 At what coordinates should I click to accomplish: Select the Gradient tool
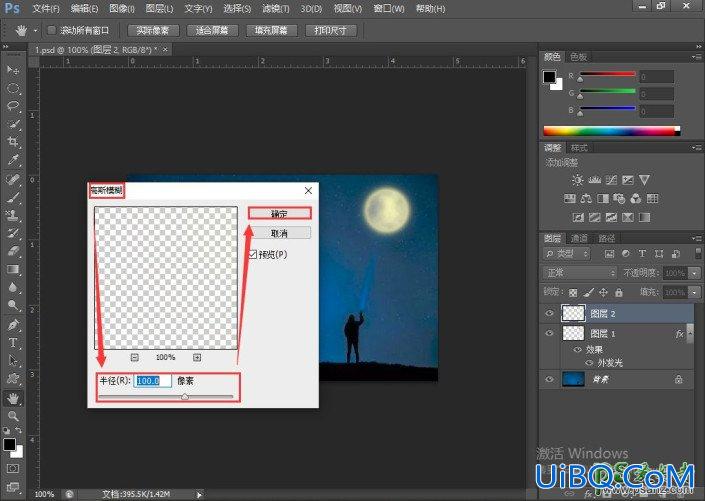click(x=13, y=269)
